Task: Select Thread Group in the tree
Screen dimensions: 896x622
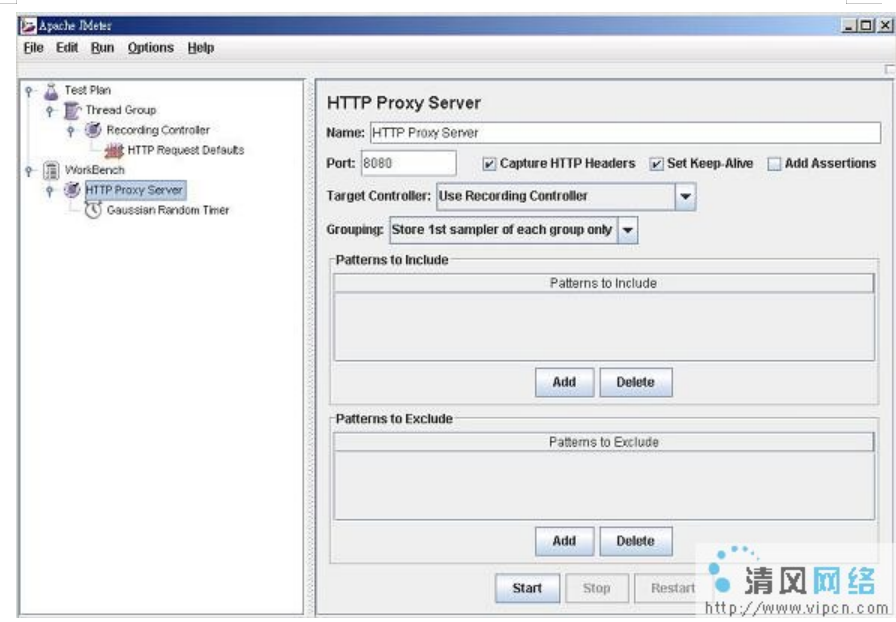Action: click(121, 110)
